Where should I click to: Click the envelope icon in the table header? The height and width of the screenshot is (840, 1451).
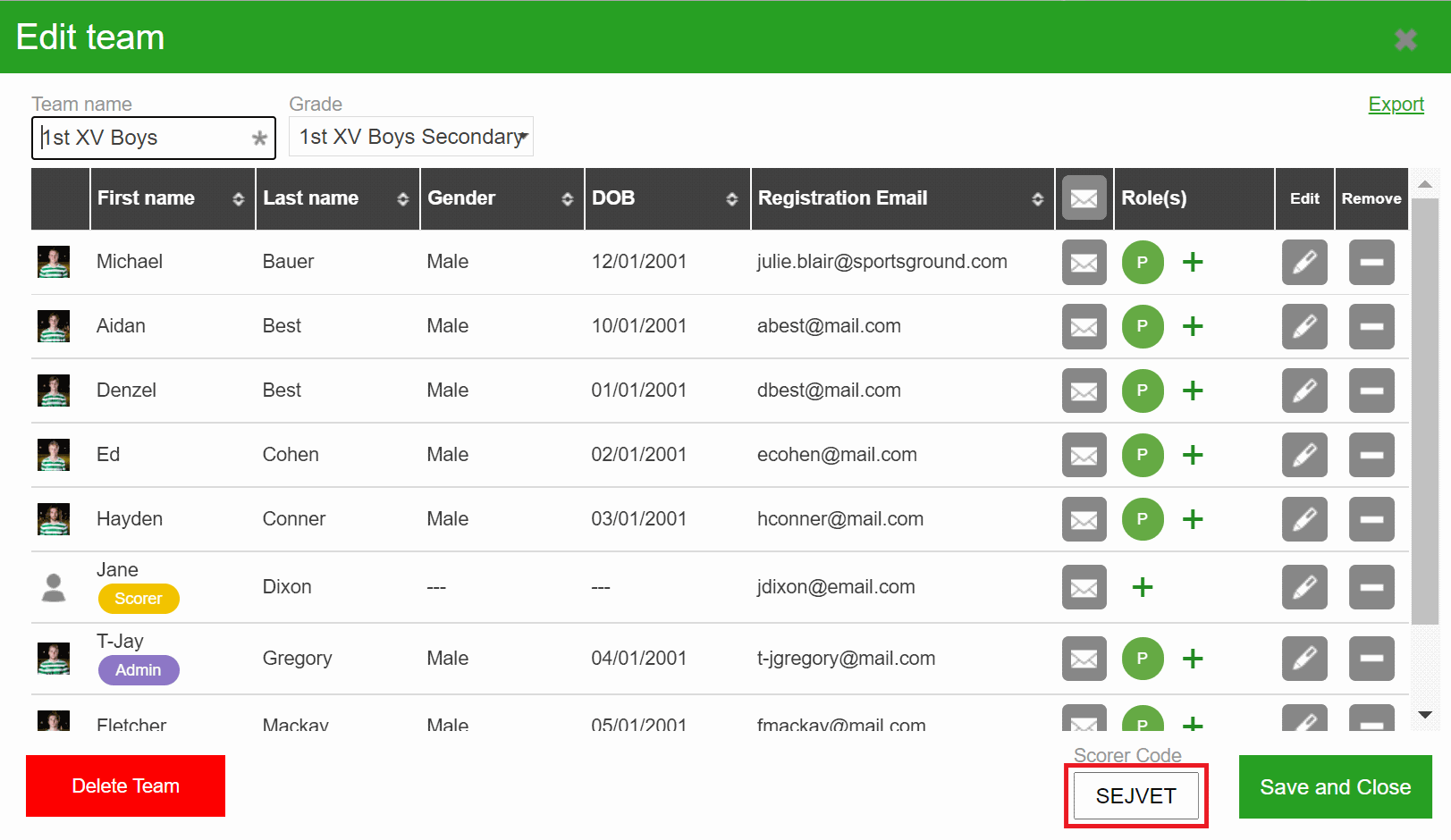(x=1084, y=198)
